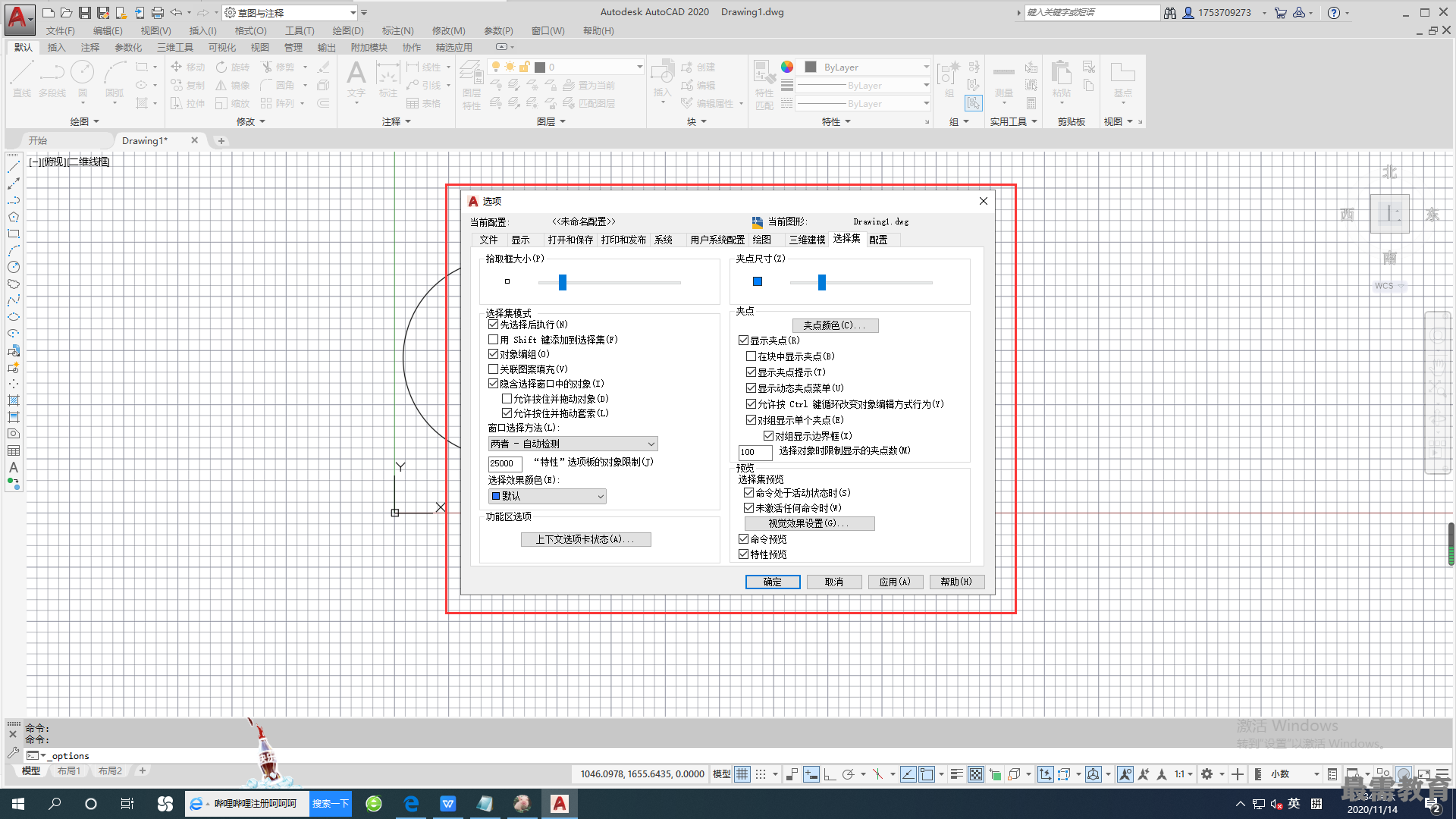Screen dimensions: 1456x819
Task: Toggle 对象编组(O) checkbox
Action: (x=494, y=354)
